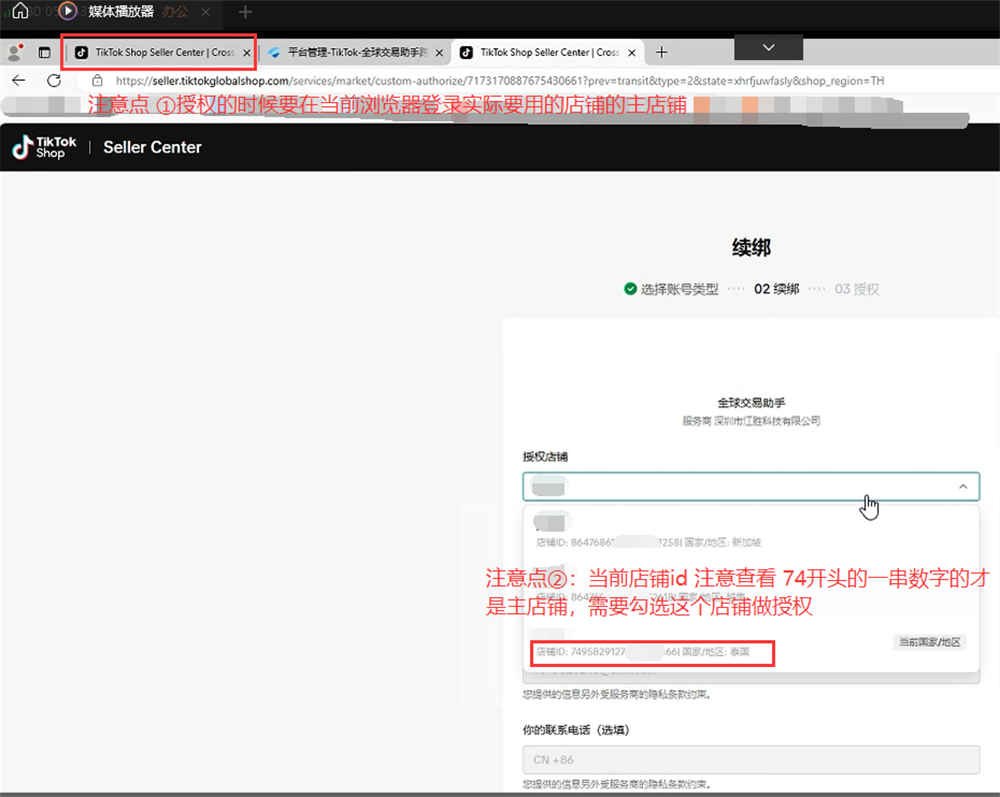Click the 服务商 深圳市江胜科技有限公司 text

tap(751, 421)
